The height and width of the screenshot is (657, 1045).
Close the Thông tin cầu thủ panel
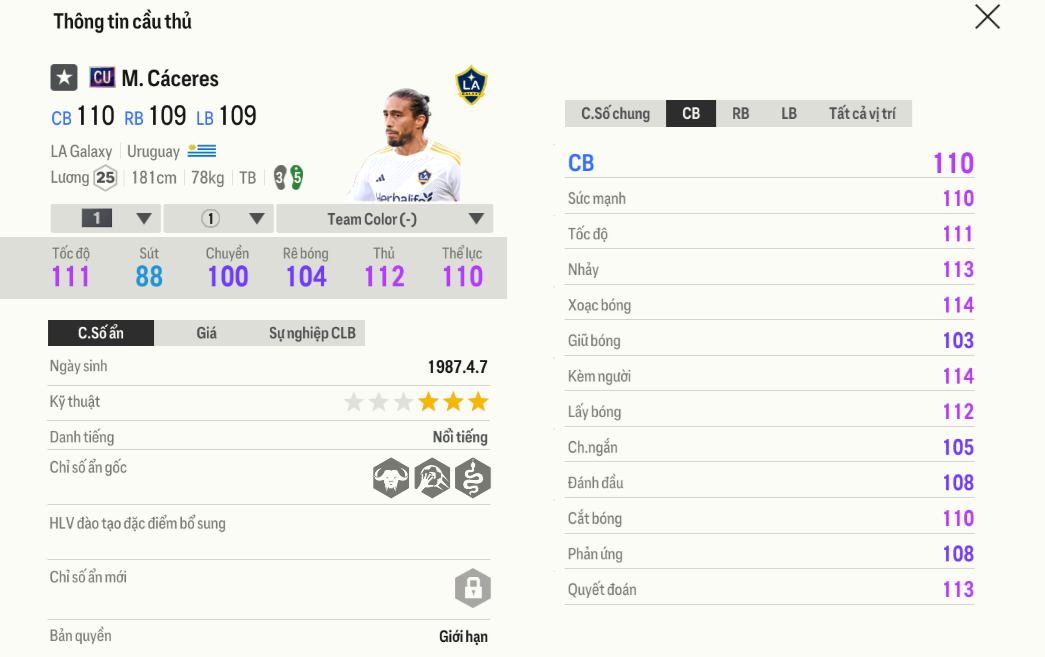[x=987, y=17]
